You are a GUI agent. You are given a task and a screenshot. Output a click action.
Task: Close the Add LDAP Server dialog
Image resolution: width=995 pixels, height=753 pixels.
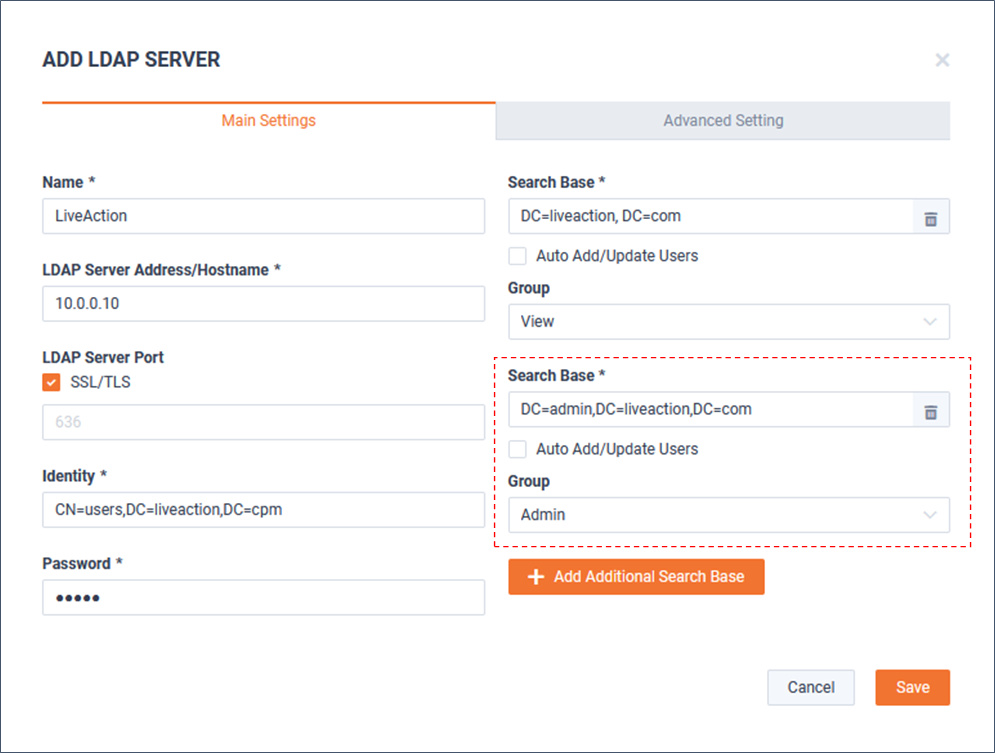click(x=941, y=60)
